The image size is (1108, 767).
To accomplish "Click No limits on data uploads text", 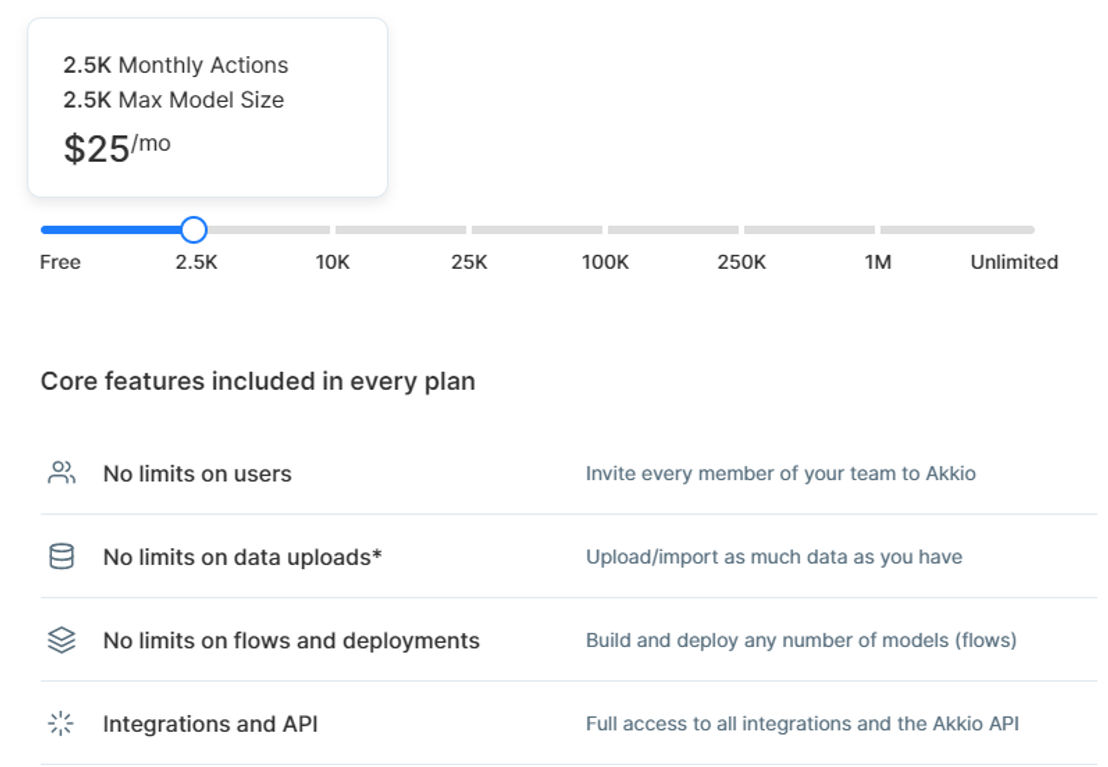I will point(242,557).
